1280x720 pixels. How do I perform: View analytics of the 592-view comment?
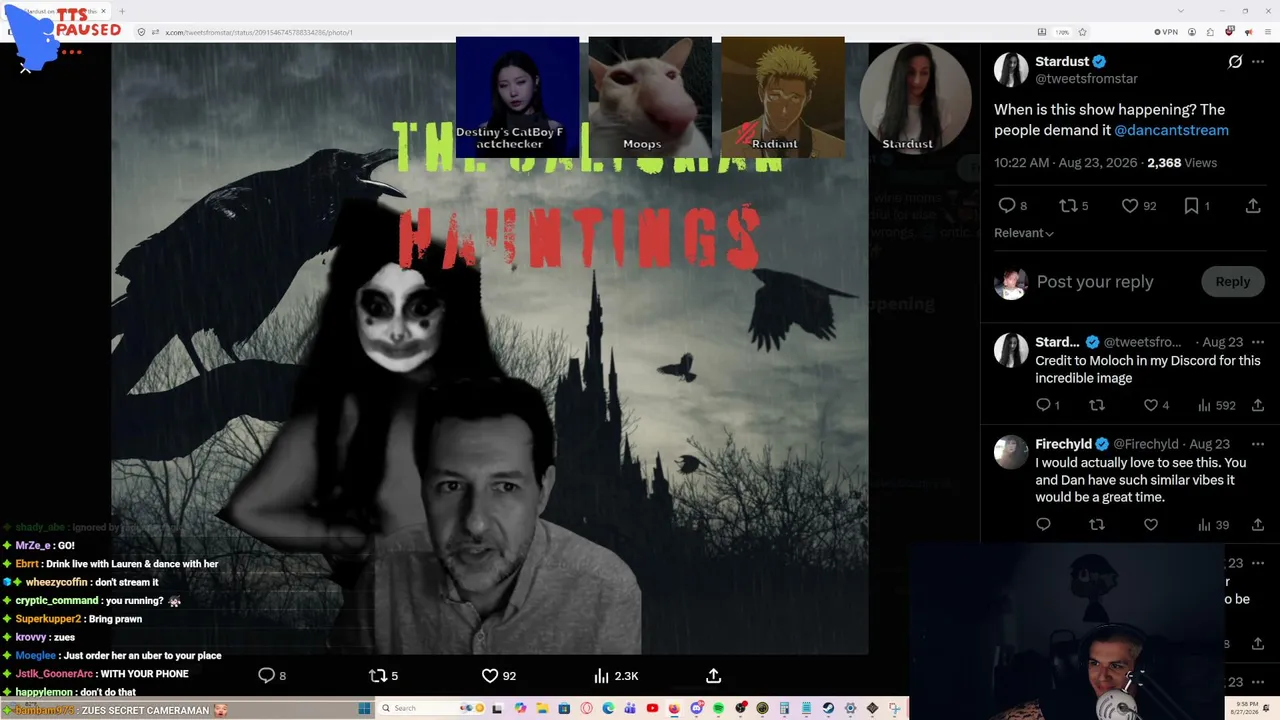click(x=1217, y=405)
